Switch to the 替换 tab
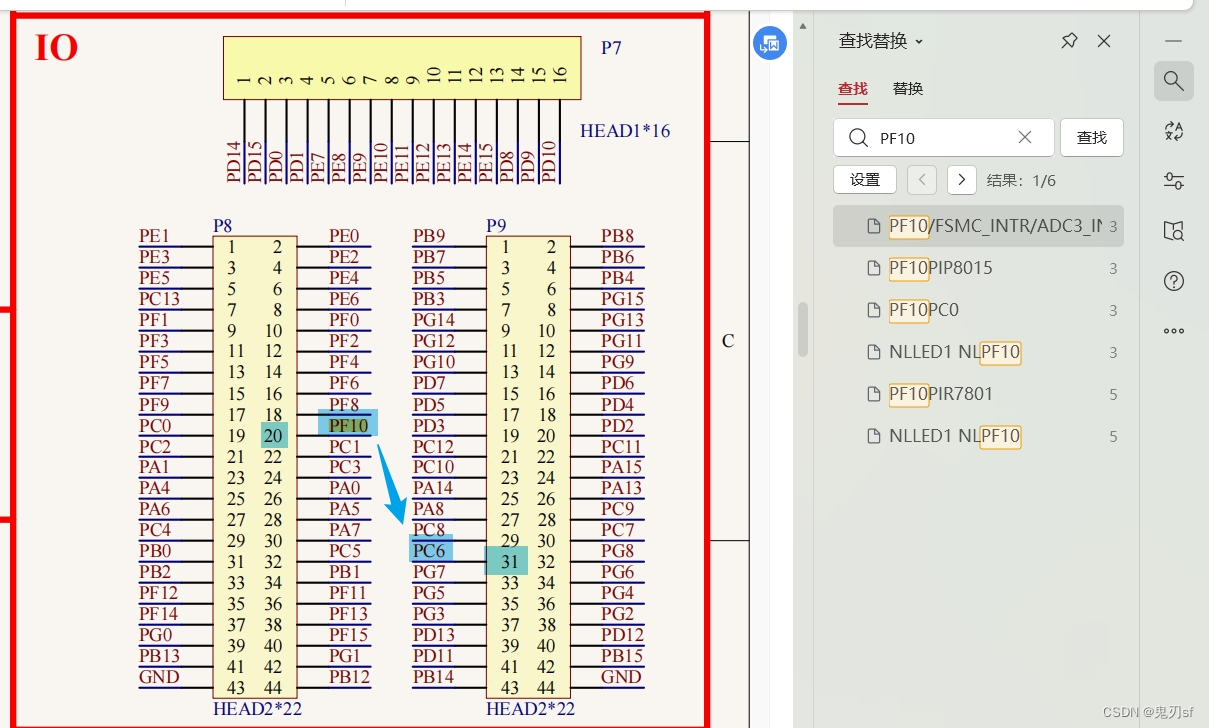 tap(908, 89)
